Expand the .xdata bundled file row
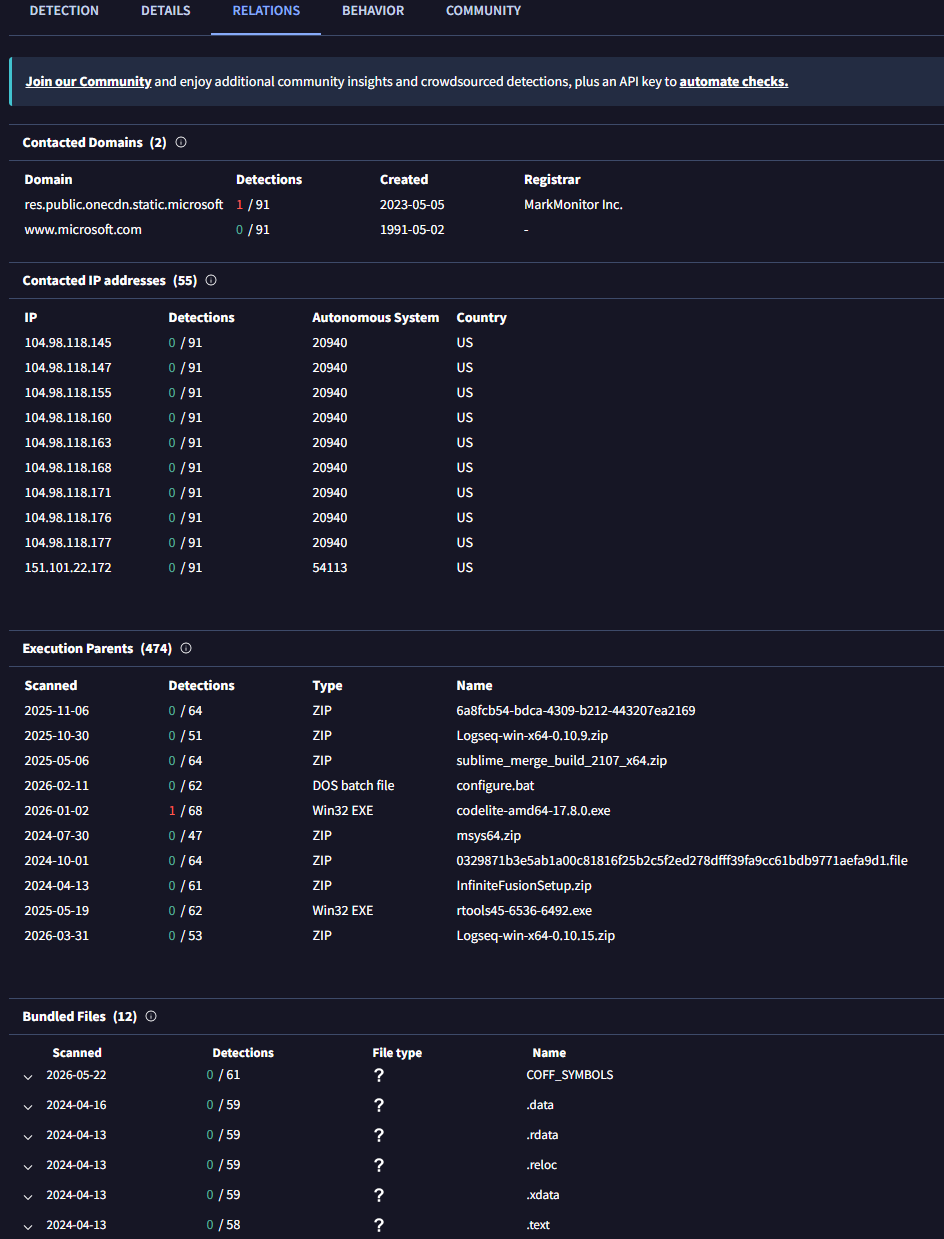The image size is (944, 1239). (x=28, y=1196)
